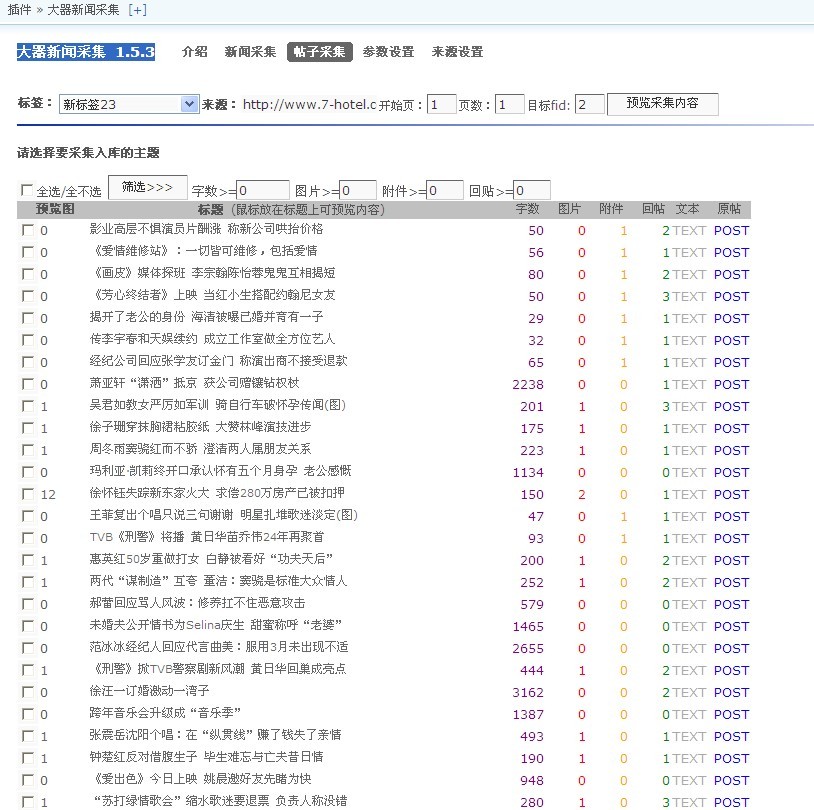
Task: Check the row 跨年音乐会升级成“音乐季”
Action: click(28, 714)
